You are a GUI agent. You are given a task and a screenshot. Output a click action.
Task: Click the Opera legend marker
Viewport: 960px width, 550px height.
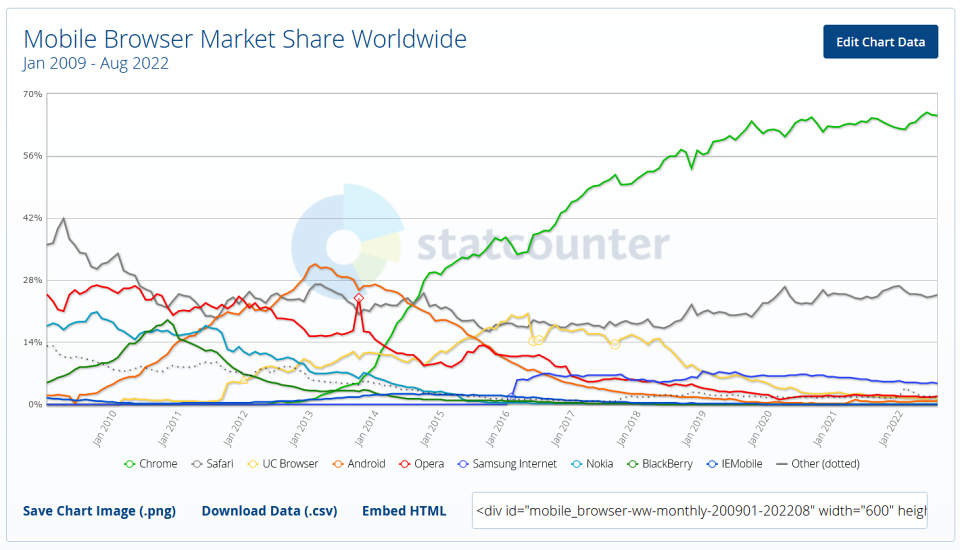(x=404, y=464)
